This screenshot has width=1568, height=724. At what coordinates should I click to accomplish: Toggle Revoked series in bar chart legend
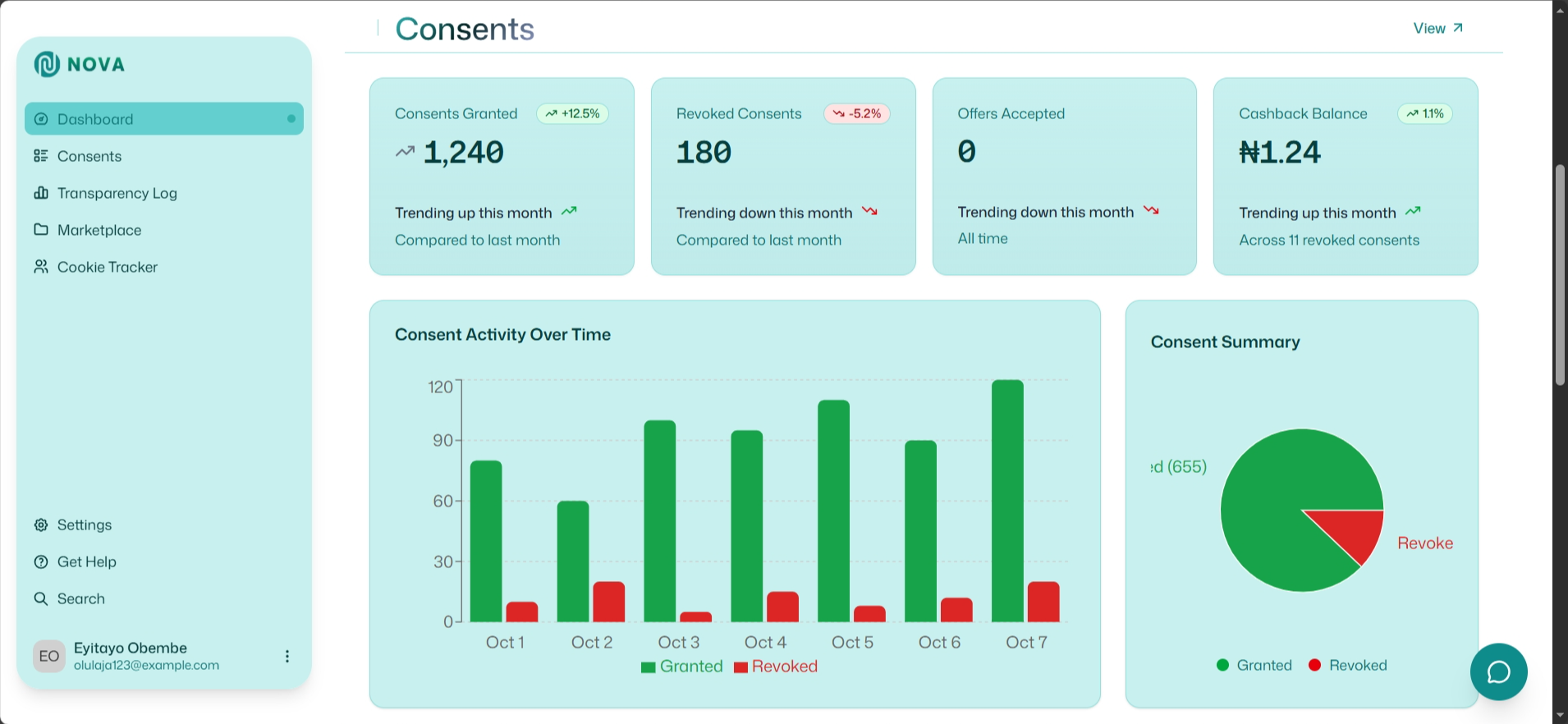point(776,667)
